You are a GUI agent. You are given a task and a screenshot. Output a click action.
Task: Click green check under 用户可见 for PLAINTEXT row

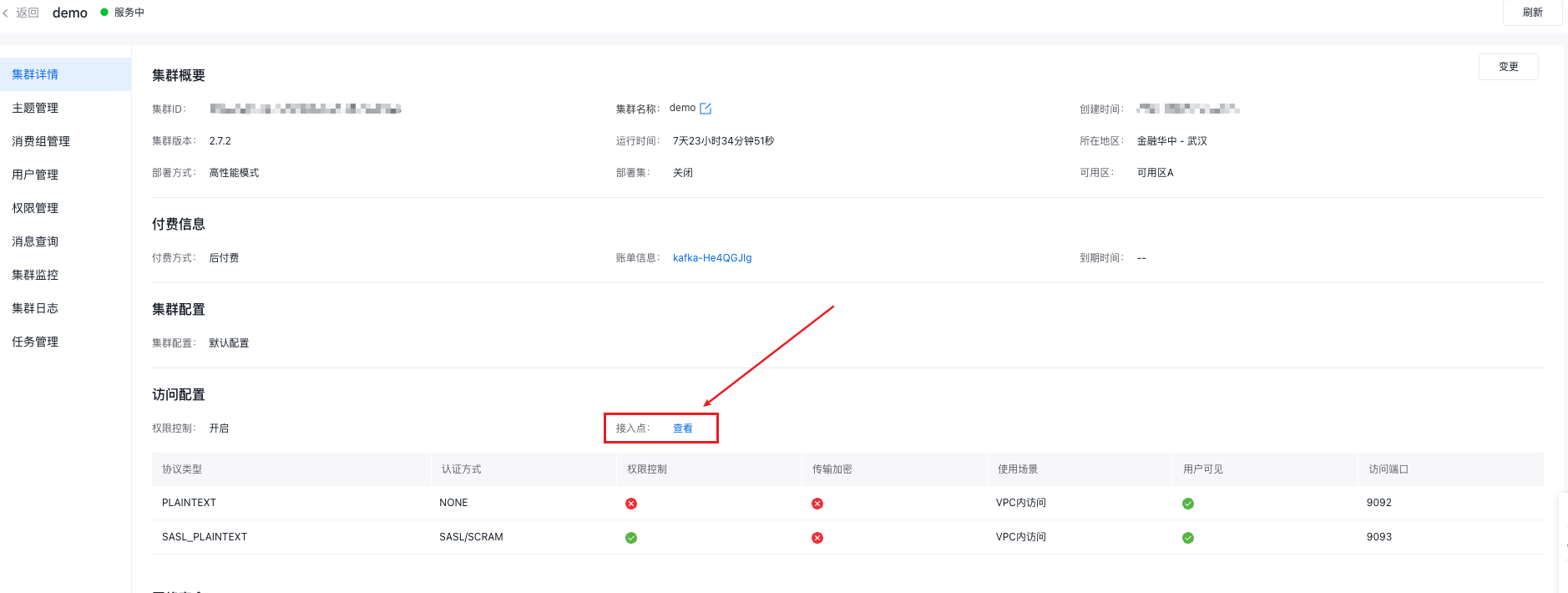1188,504
